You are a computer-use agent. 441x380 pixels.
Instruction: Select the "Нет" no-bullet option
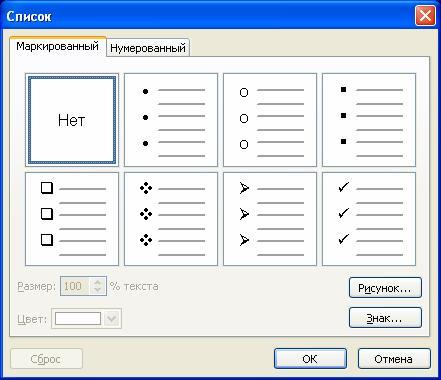pyautogui.click(x=72, y=120)
